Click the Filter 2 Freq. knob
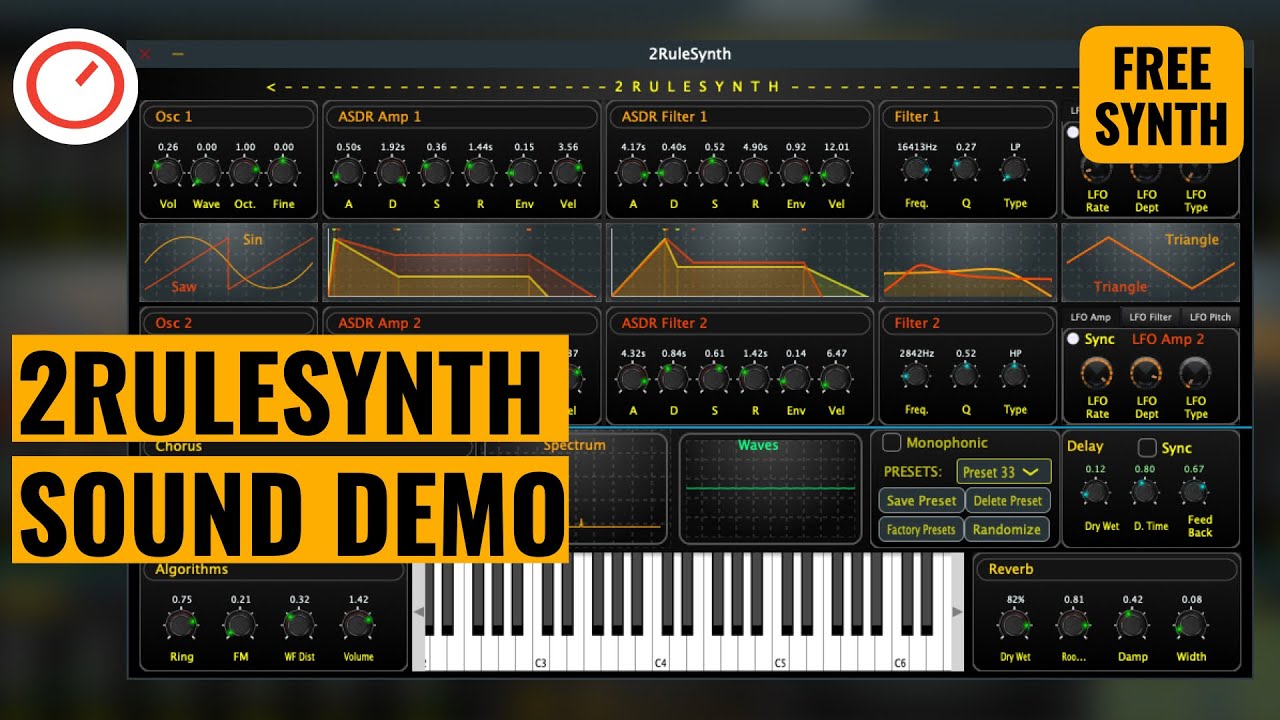 pos(916,377)
